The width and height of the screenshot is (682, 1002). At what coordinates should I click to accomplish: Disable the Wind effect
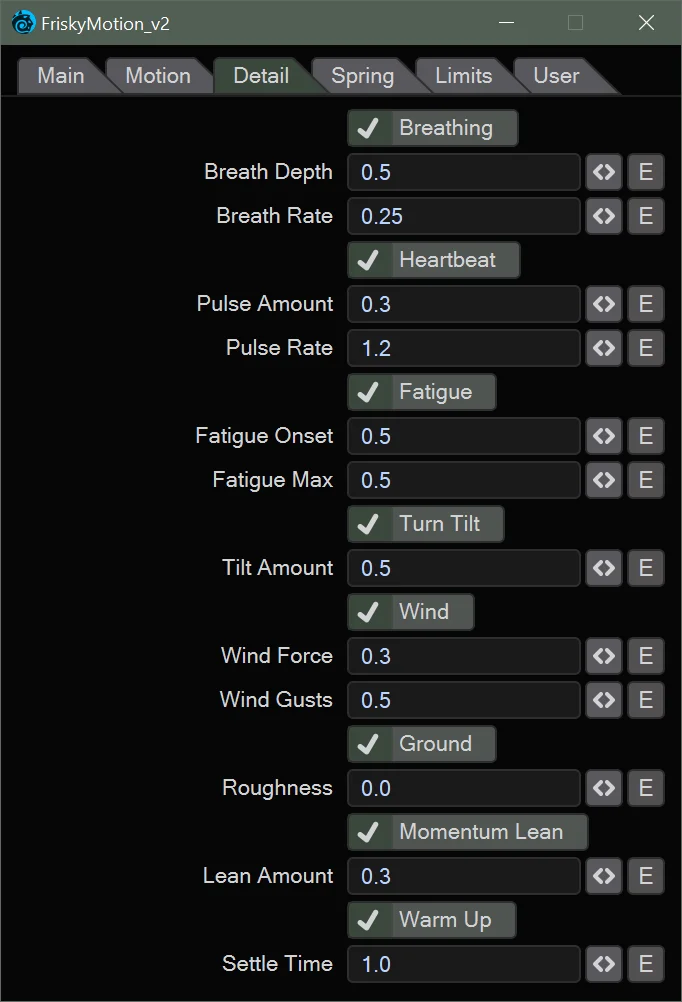(410, 612)
